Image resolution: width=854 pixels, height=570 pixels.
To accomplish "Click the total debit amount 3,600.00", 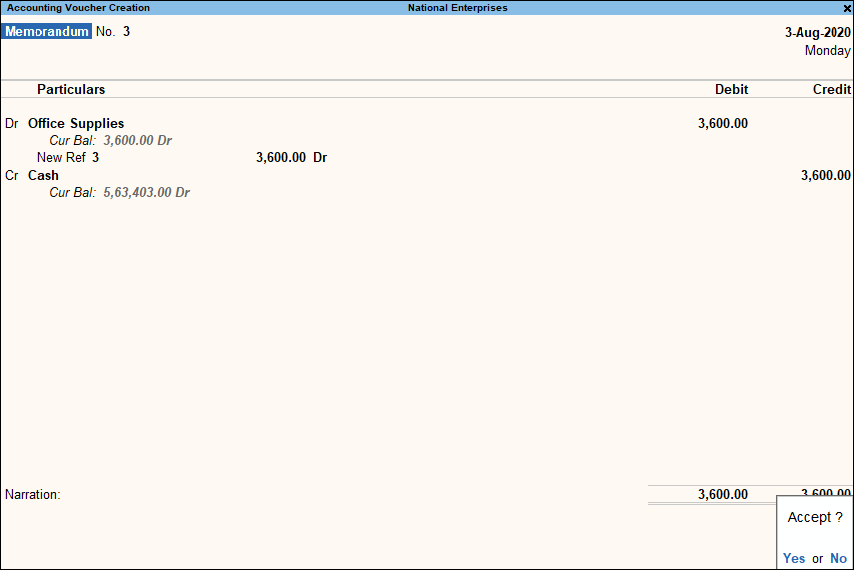I will [723, 494].
